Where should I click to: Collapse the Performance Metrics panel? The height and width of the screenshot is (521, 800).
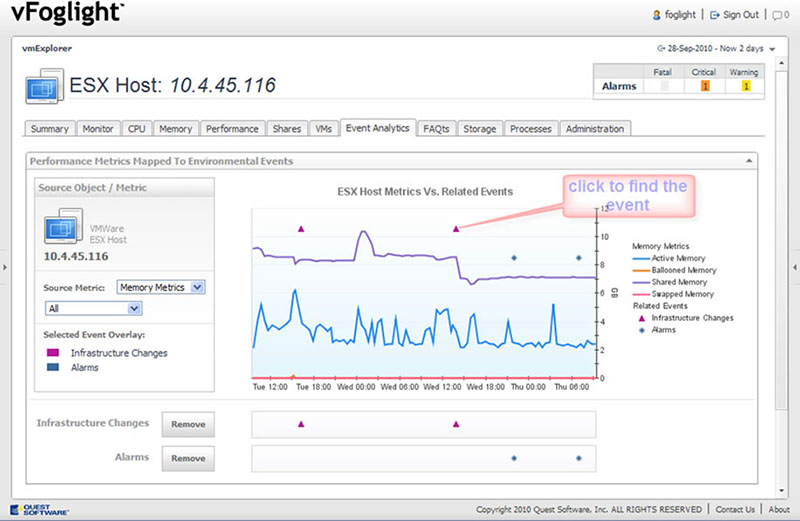tap(748, 161)
